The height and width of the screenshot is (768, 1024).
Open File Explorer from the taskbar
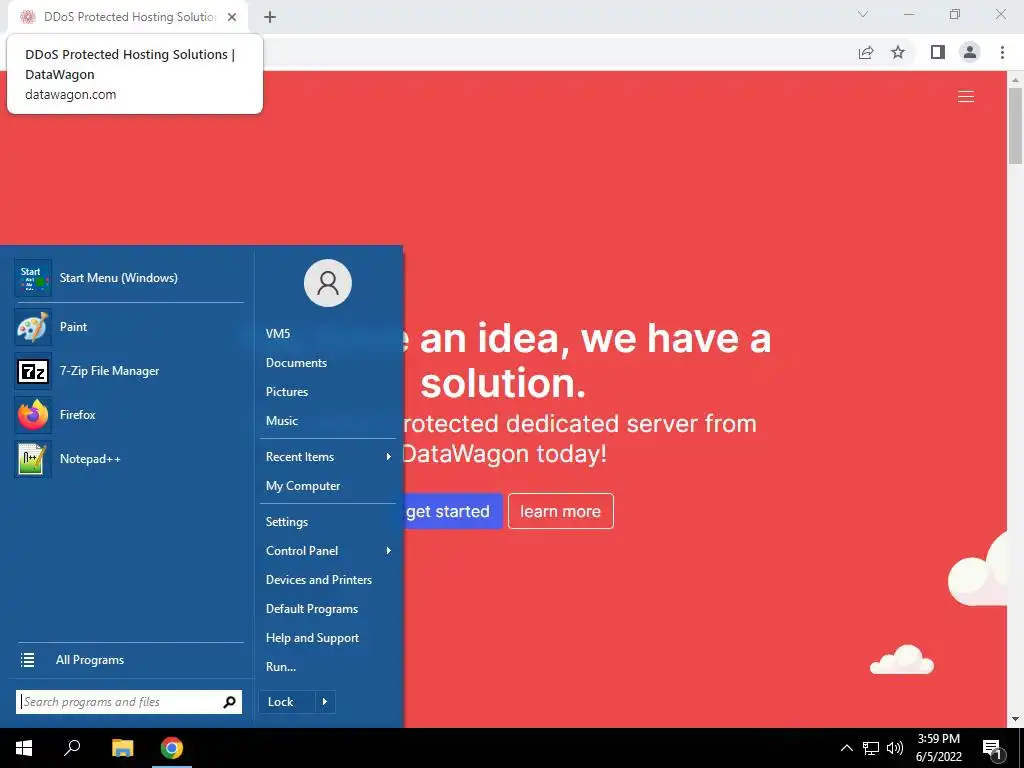(122, 748)
